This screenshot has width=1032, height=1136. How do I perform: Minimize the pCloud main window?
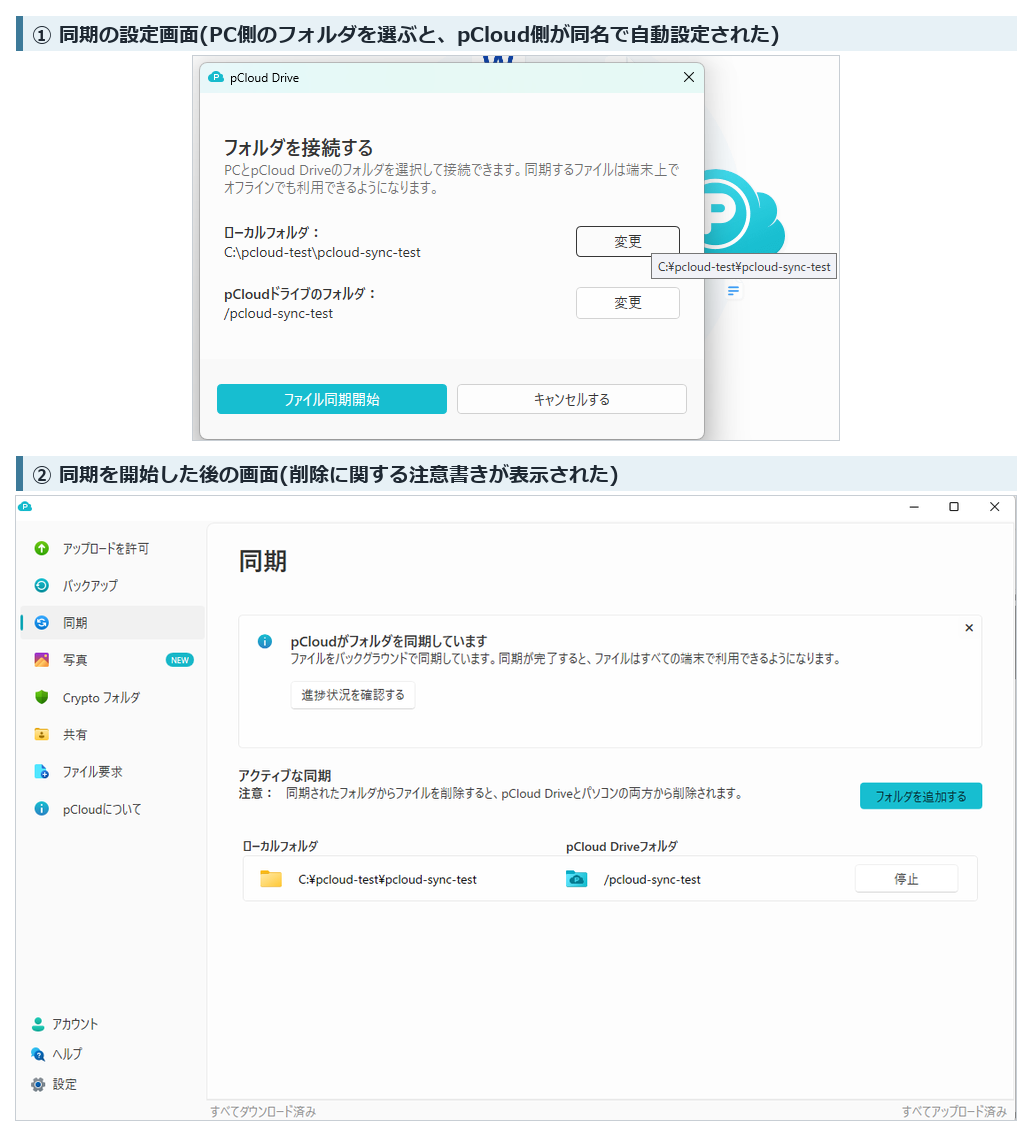point(914,507)
